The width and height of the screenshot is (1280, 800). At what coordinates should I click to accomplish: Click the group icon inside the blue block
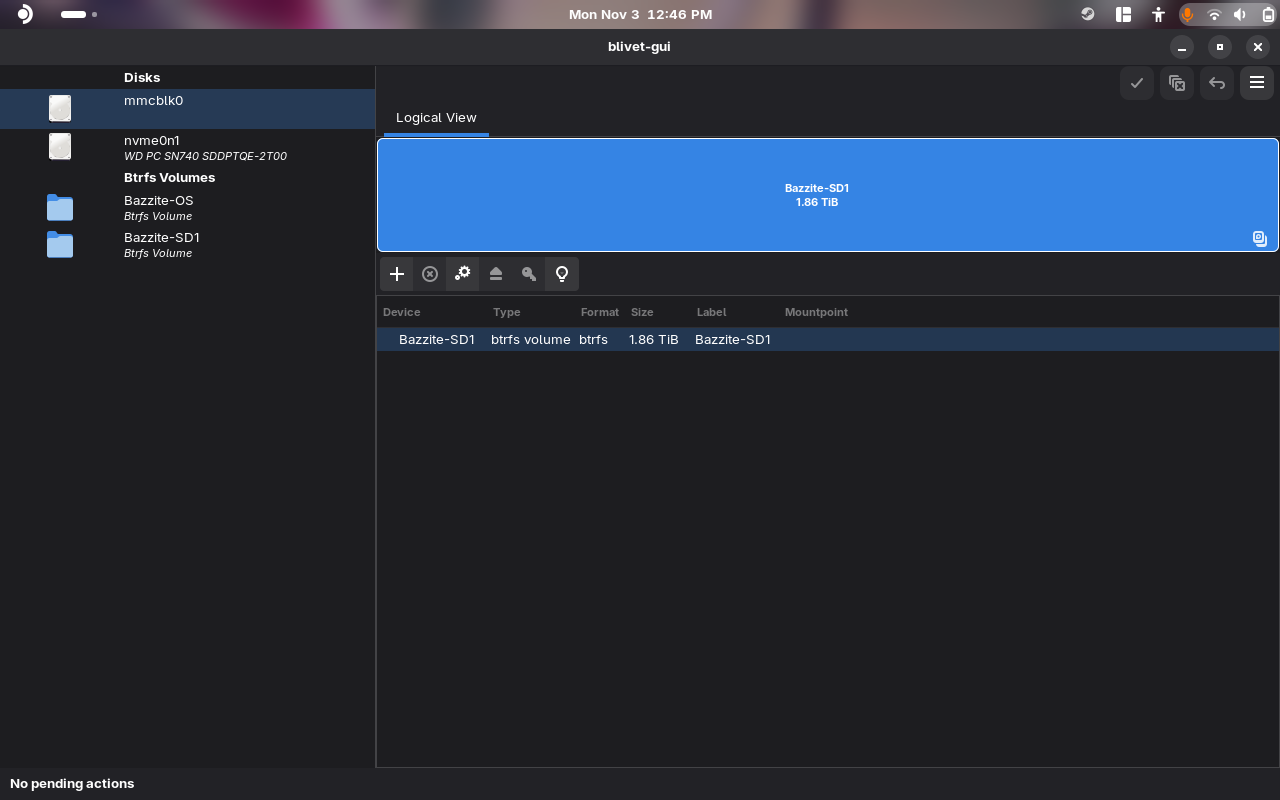[1260, 239]
